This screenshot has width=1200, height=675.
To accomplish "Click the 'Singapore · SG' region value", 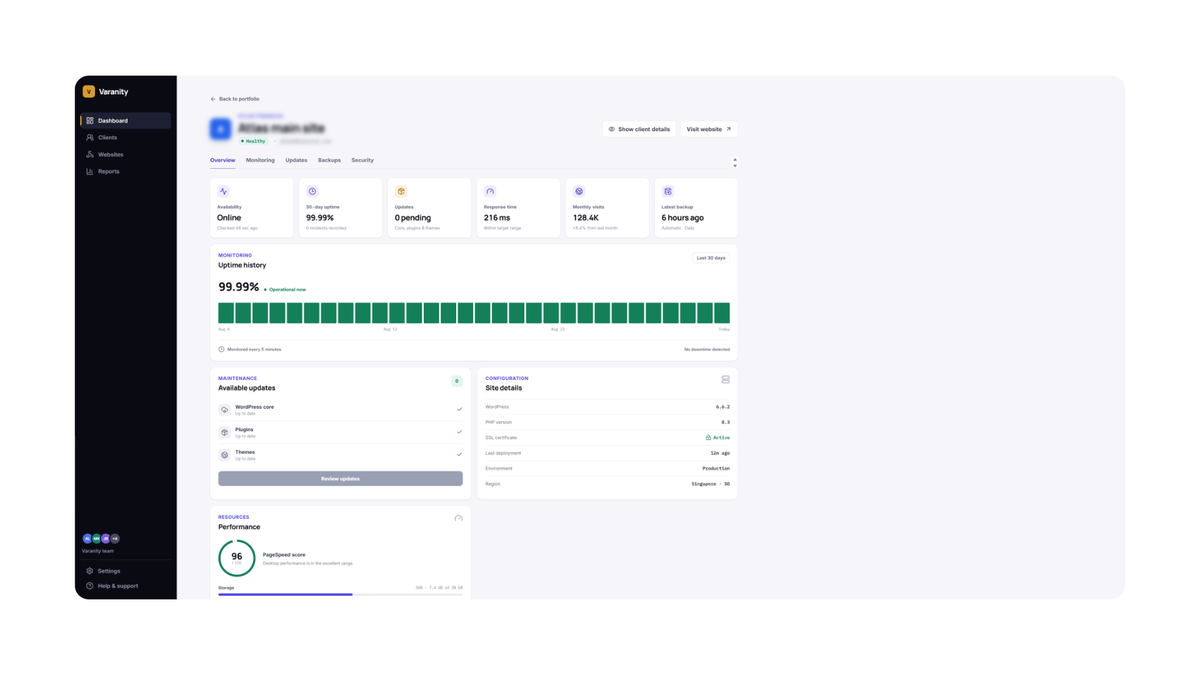I will coord(711,484).
